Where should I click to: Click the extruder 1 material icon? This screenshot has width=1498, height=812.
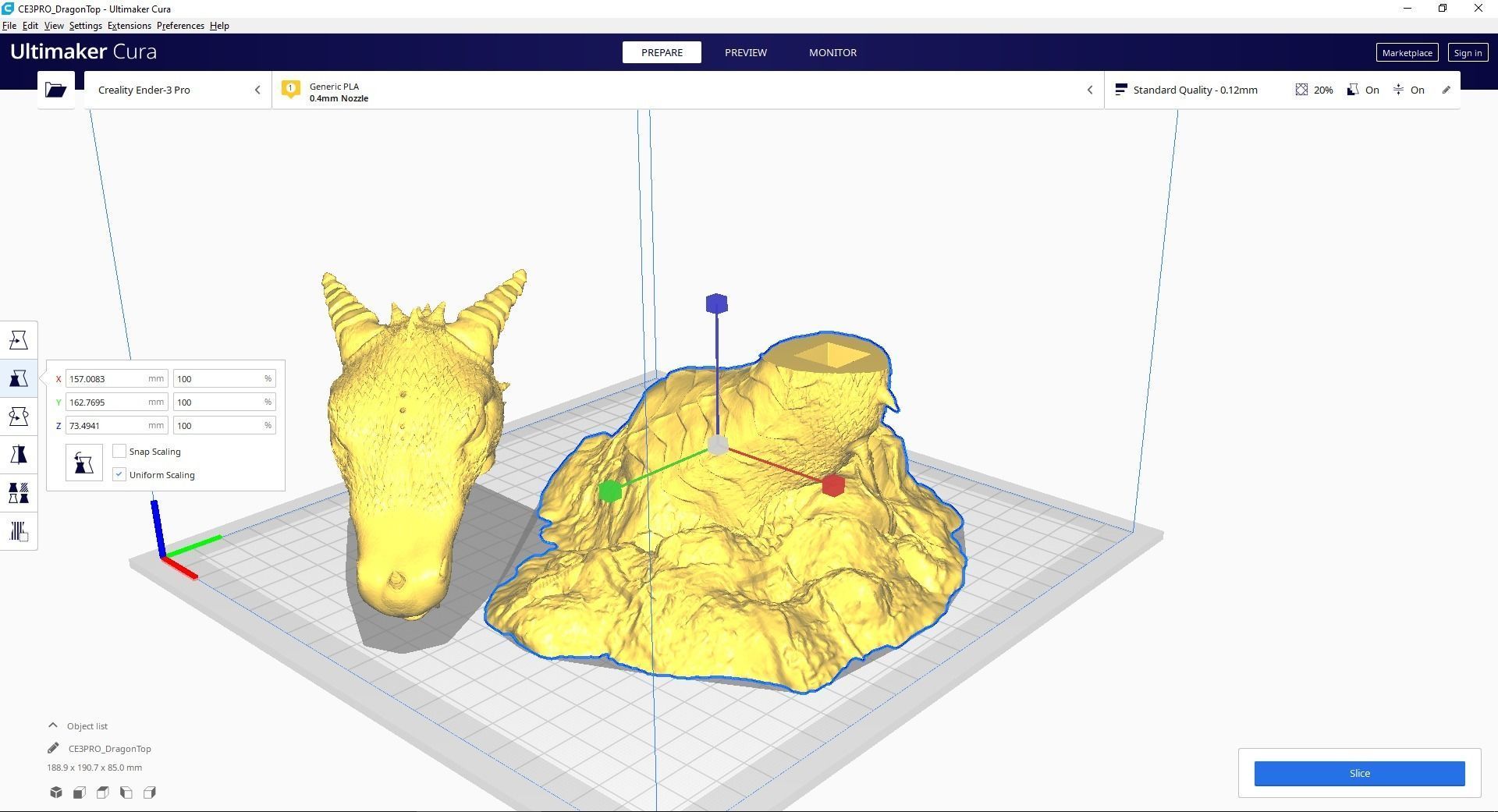pyautogui.click(x=291, y=90)
